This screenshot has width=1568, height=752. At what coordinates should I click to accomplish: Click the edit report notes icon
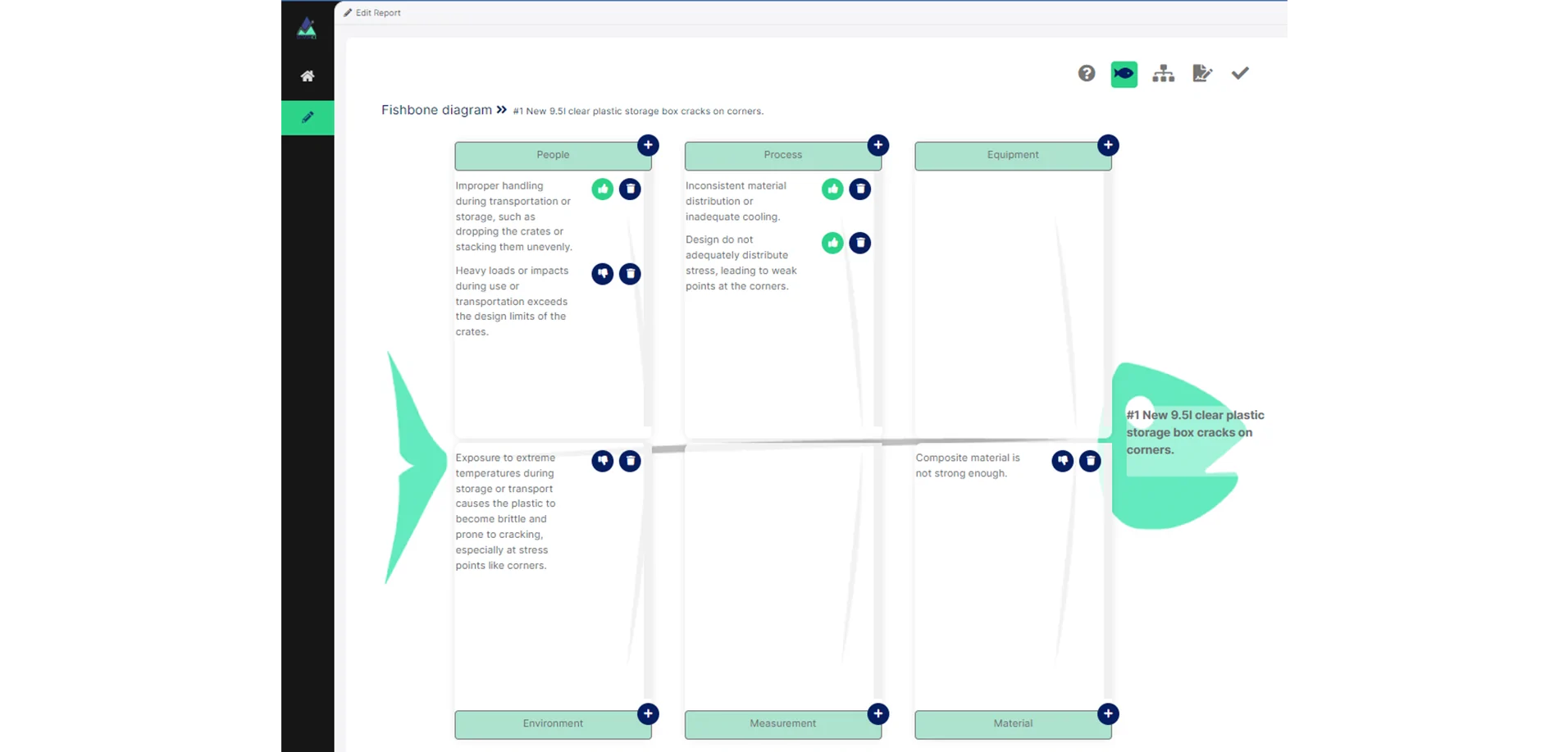[x=1201, y=74]
